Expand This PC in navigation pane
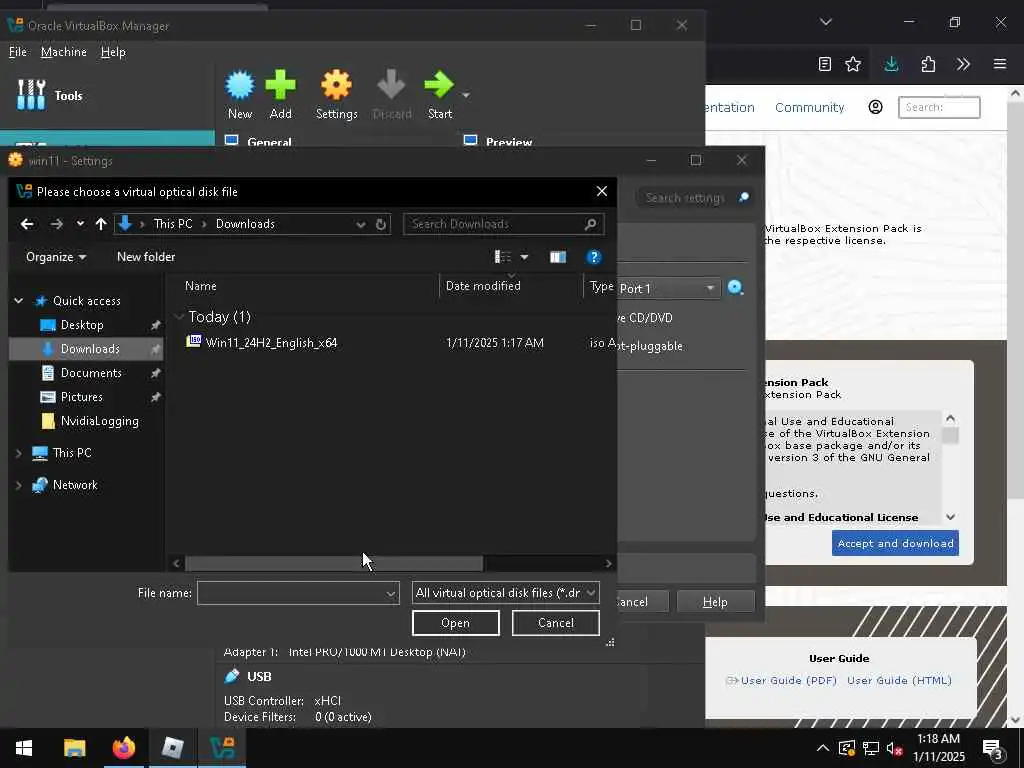The height and width of the screenshot is (768, 1024). click(x=18, y=453)
